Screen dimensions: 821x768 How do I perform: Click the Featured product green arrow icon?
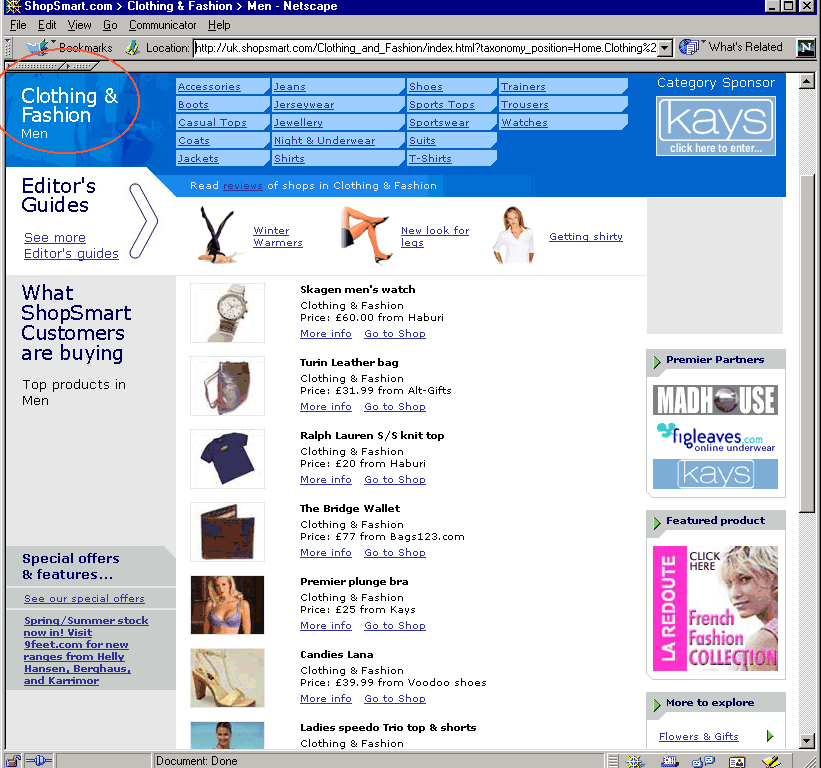pos(657,522)
